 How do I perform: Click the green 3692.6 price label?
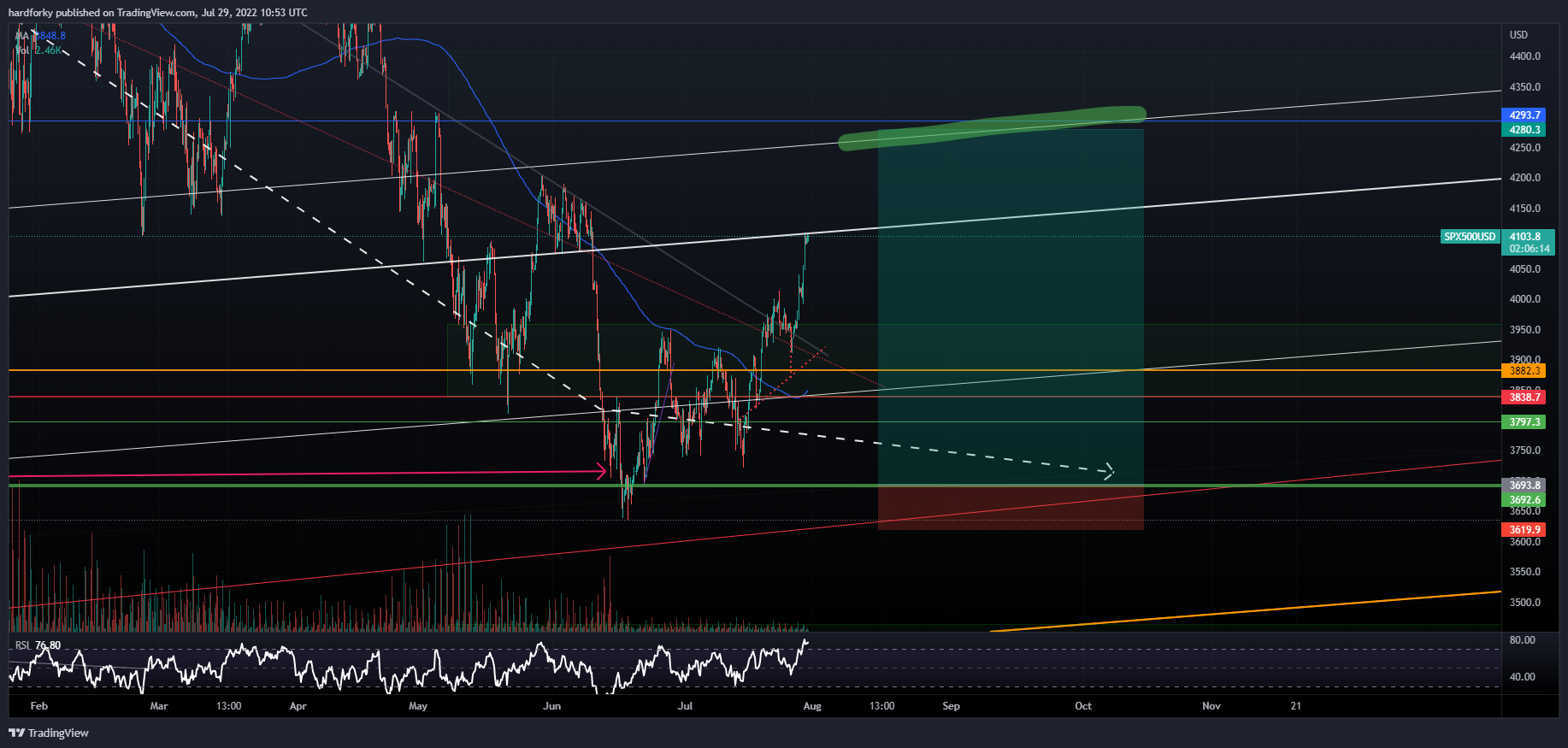pyautogui.click(x=1524, y=500)
